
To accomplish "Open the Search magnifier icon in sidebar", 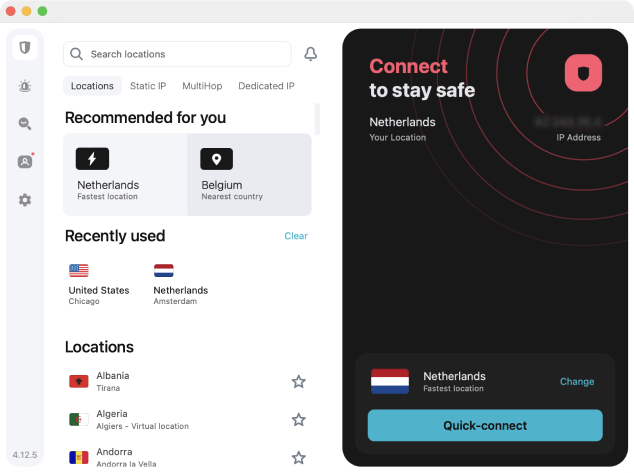I will coord(25,124).
